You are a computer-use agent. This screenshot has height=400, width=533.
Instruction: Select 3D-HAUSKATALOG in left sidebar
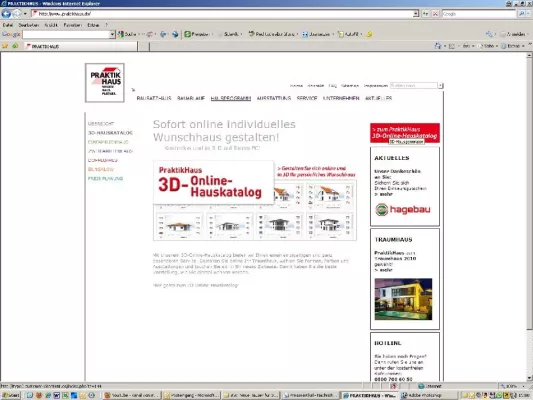pyautogui.click(x=110, y=133)
